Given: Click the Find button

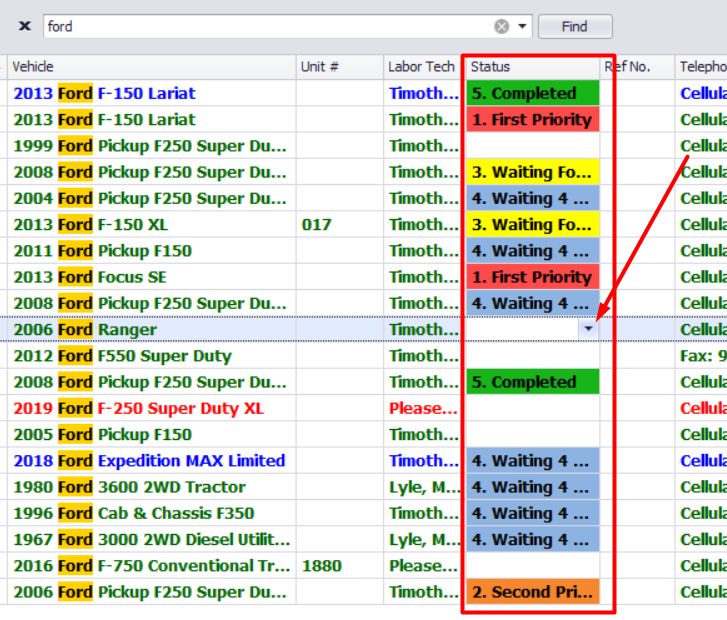Looking at the screenshot, I should (575, 26).
